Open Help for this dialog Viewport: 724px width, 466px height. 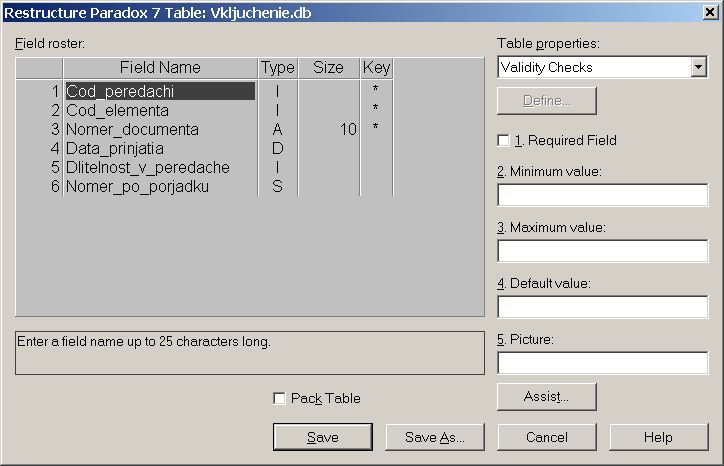[x=658, y=437]
